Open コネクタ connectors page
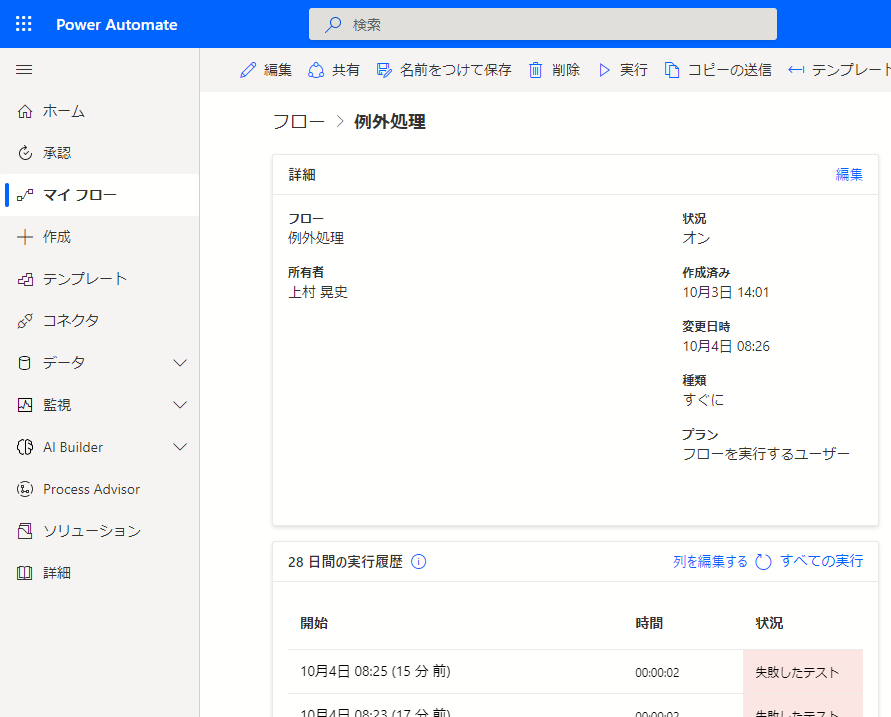The height and width of the screenshot is (717, 891). click(x=99, y=321)
